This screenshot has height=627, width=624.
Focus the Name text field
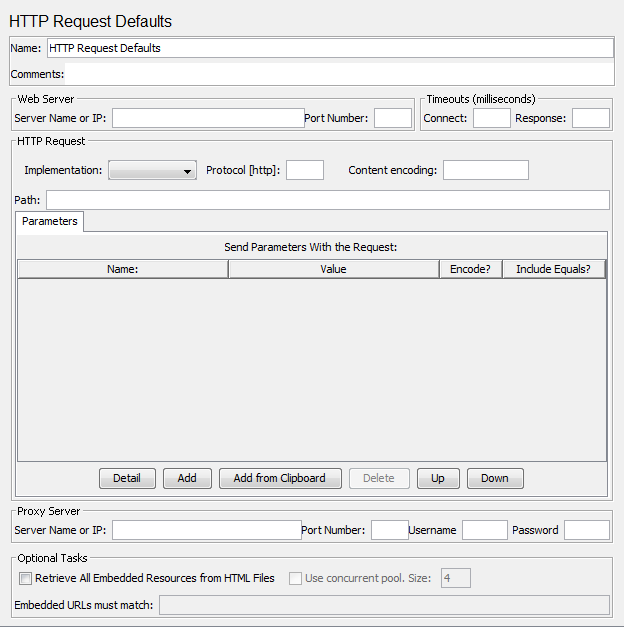click(x=330, y=48)
